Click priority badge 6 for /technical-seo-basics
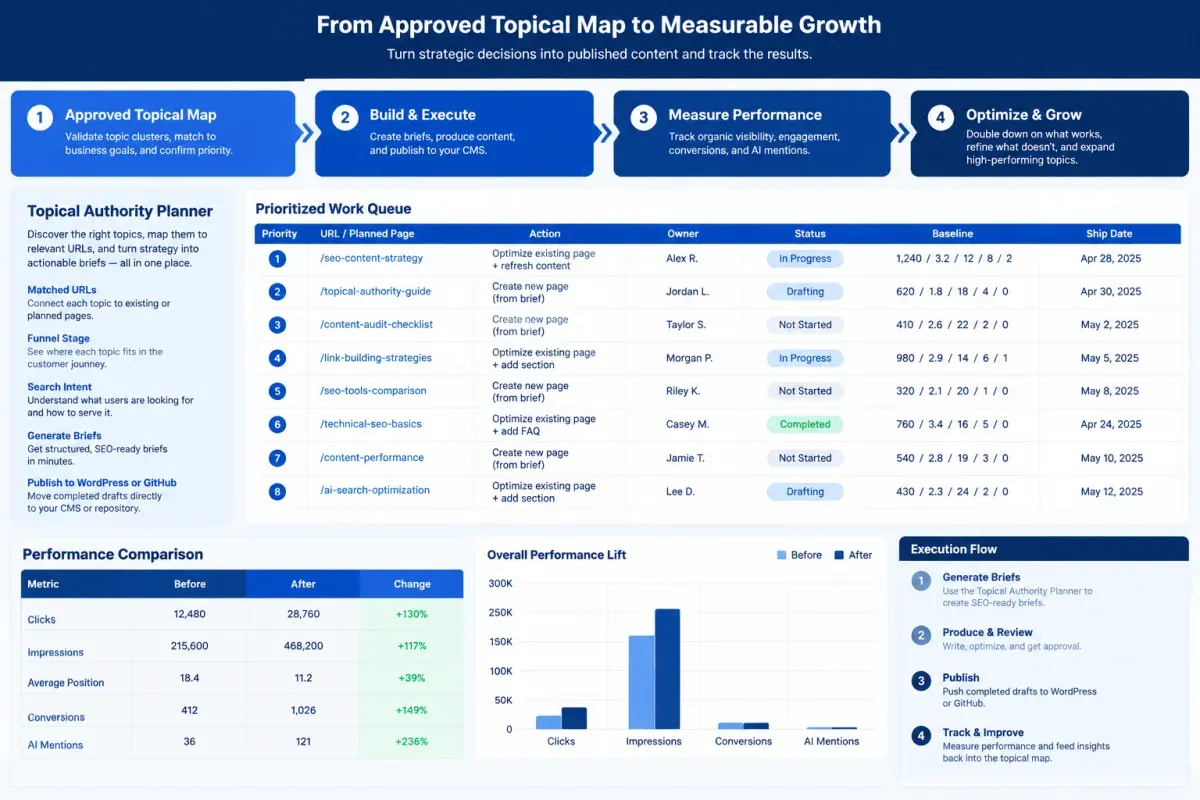Screen dimensions: 1200x800 pyautogui.click(x=277, y=424)
